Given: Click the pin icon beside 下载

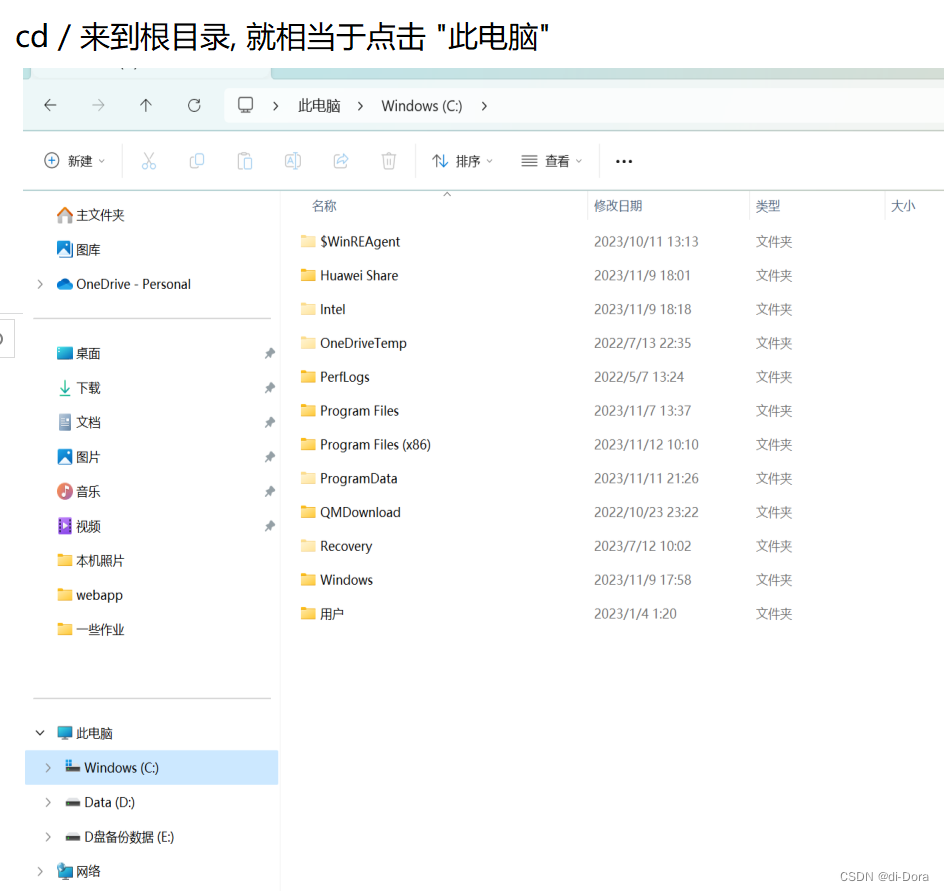Looking at the screenshot, I should pos(270,388).
